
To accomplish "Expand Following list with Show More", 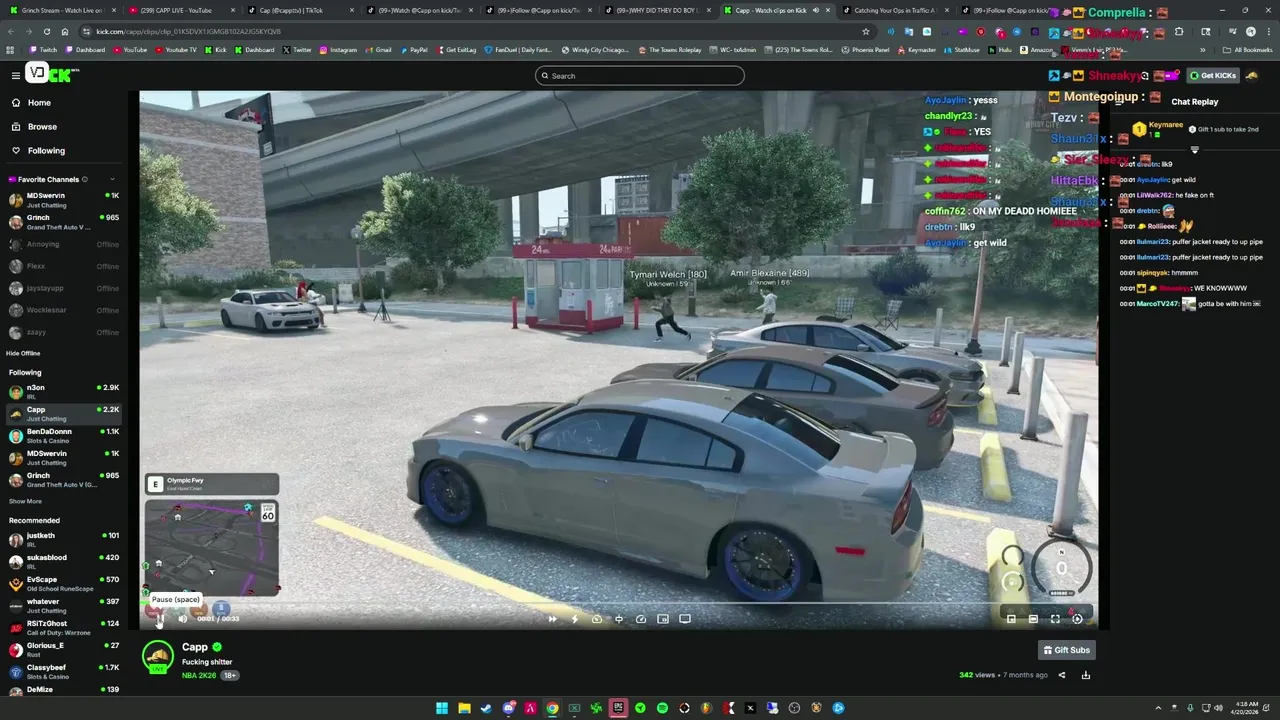I will [26, 501].
